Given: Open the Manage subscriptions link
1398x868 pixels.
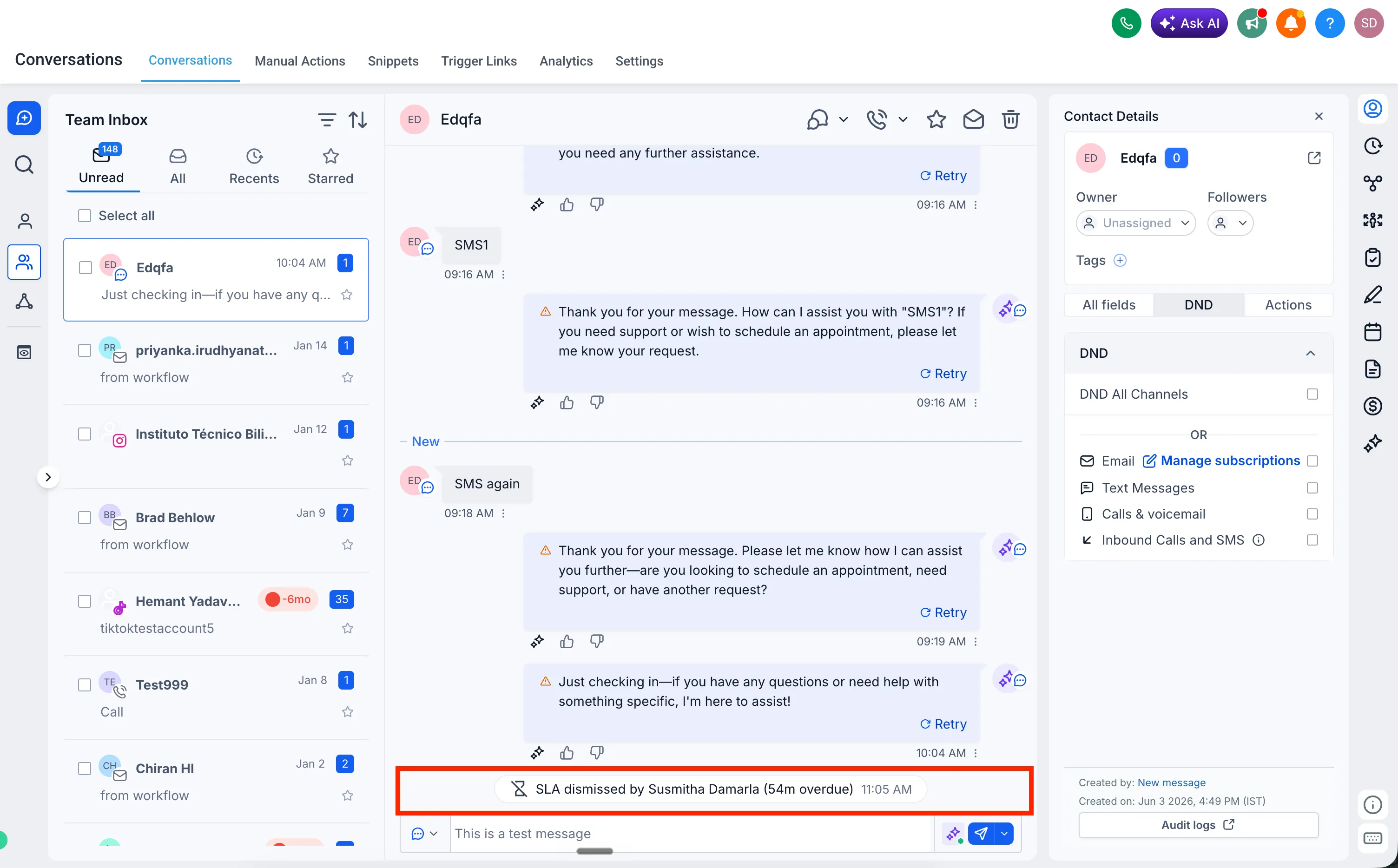Looking at the screenshot, I should (1230, 460).
